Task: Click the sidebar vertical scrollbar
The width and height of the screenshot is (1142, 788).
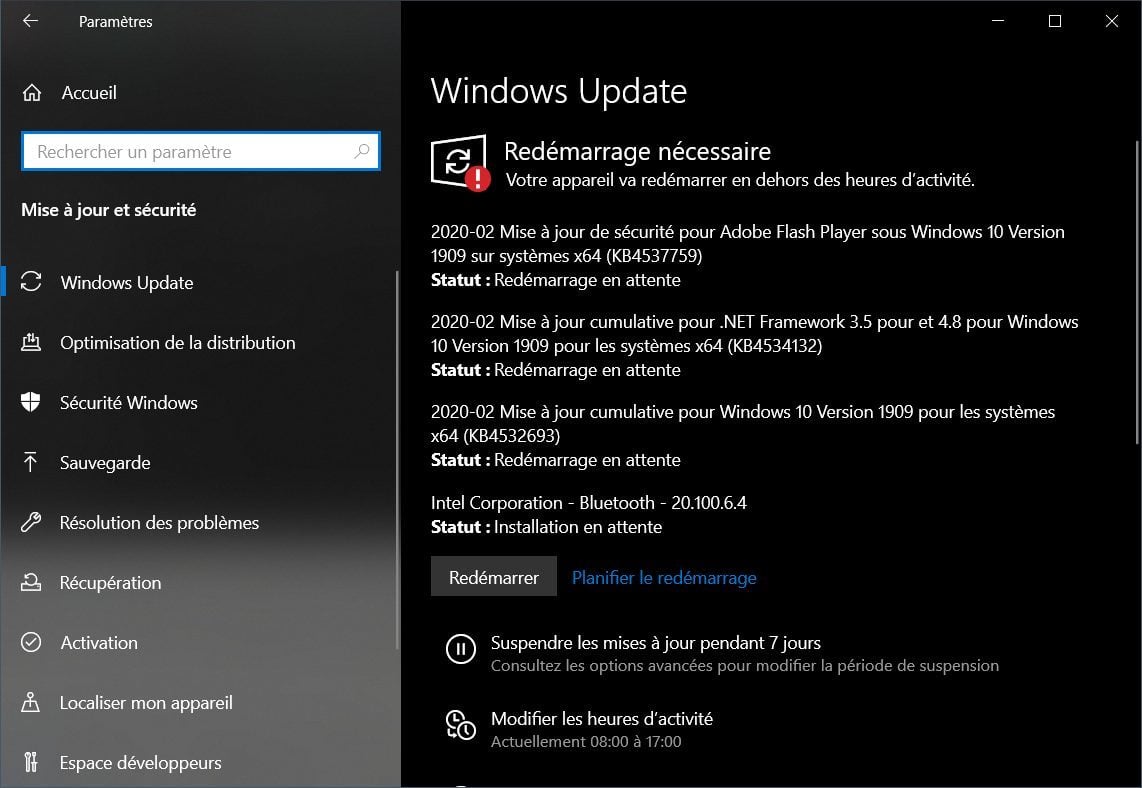Action: [397, 460]
